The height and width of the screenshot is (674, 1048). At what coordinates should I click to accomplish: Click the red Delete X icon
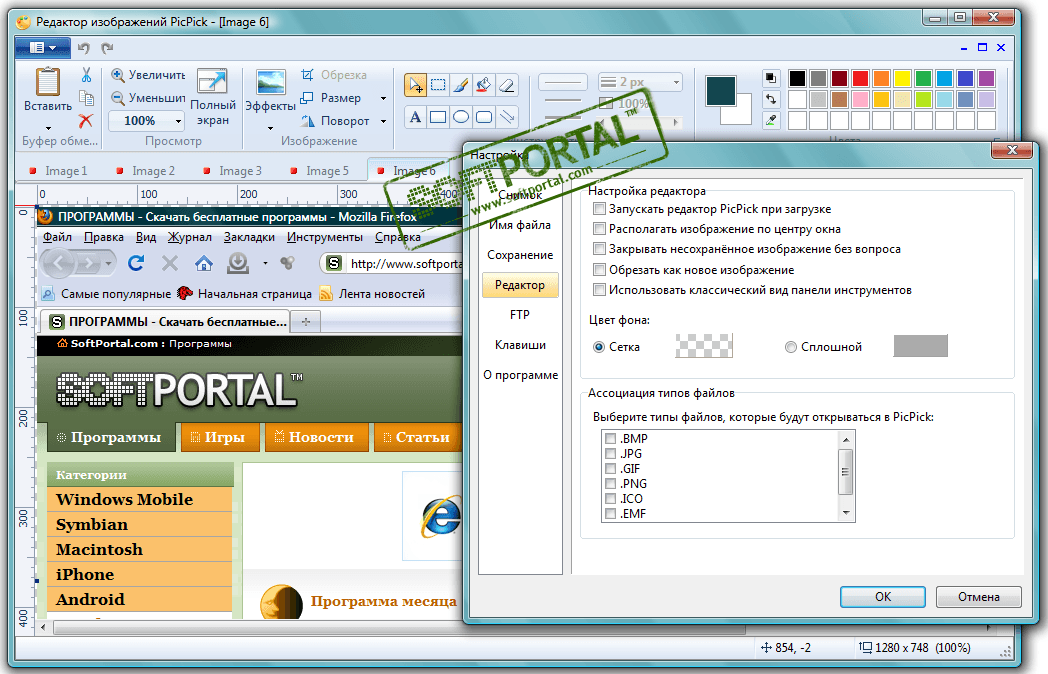coord(86,121)
